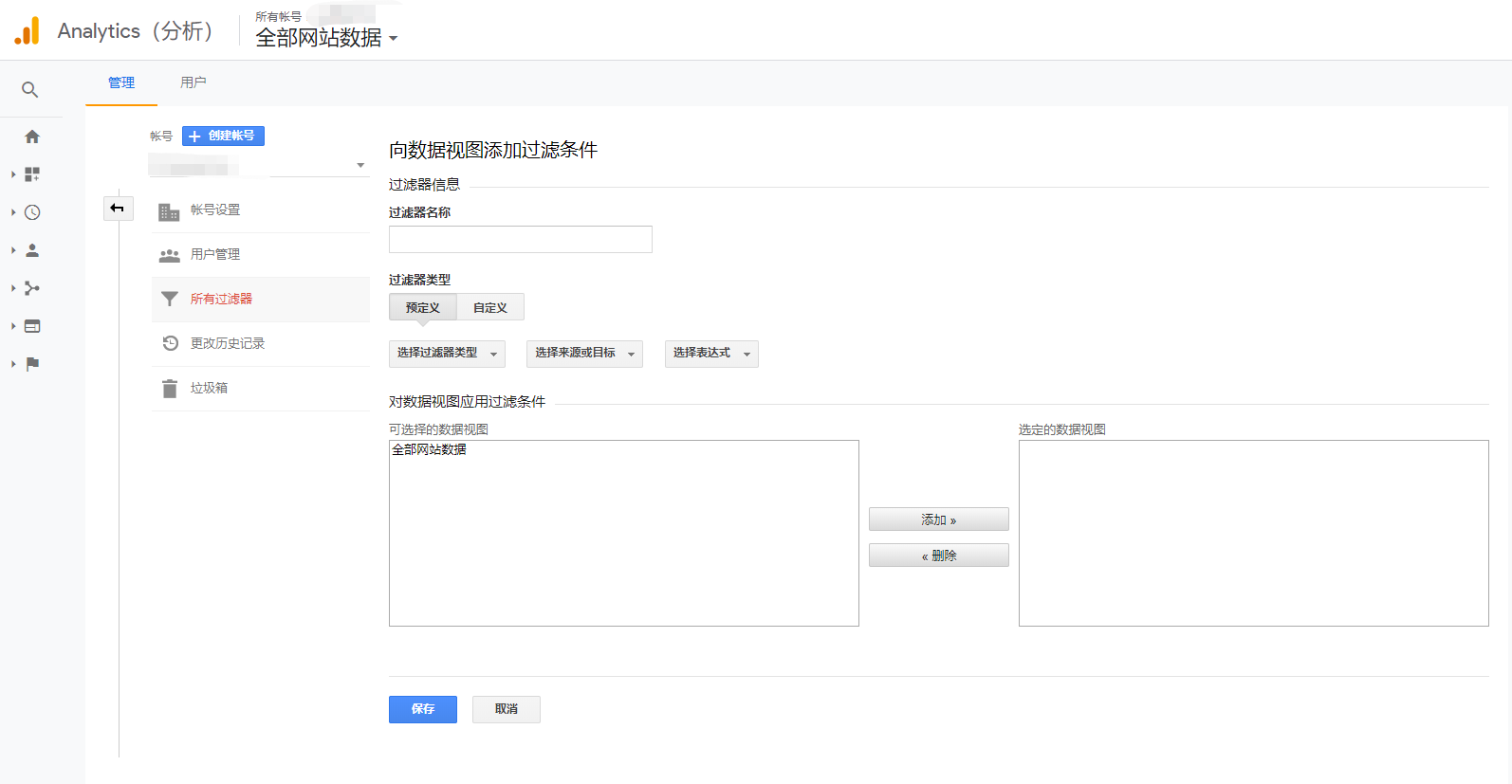Go to Home icon in sidebar
This screenshot has height=784, width=1512.
coord(32,137)
